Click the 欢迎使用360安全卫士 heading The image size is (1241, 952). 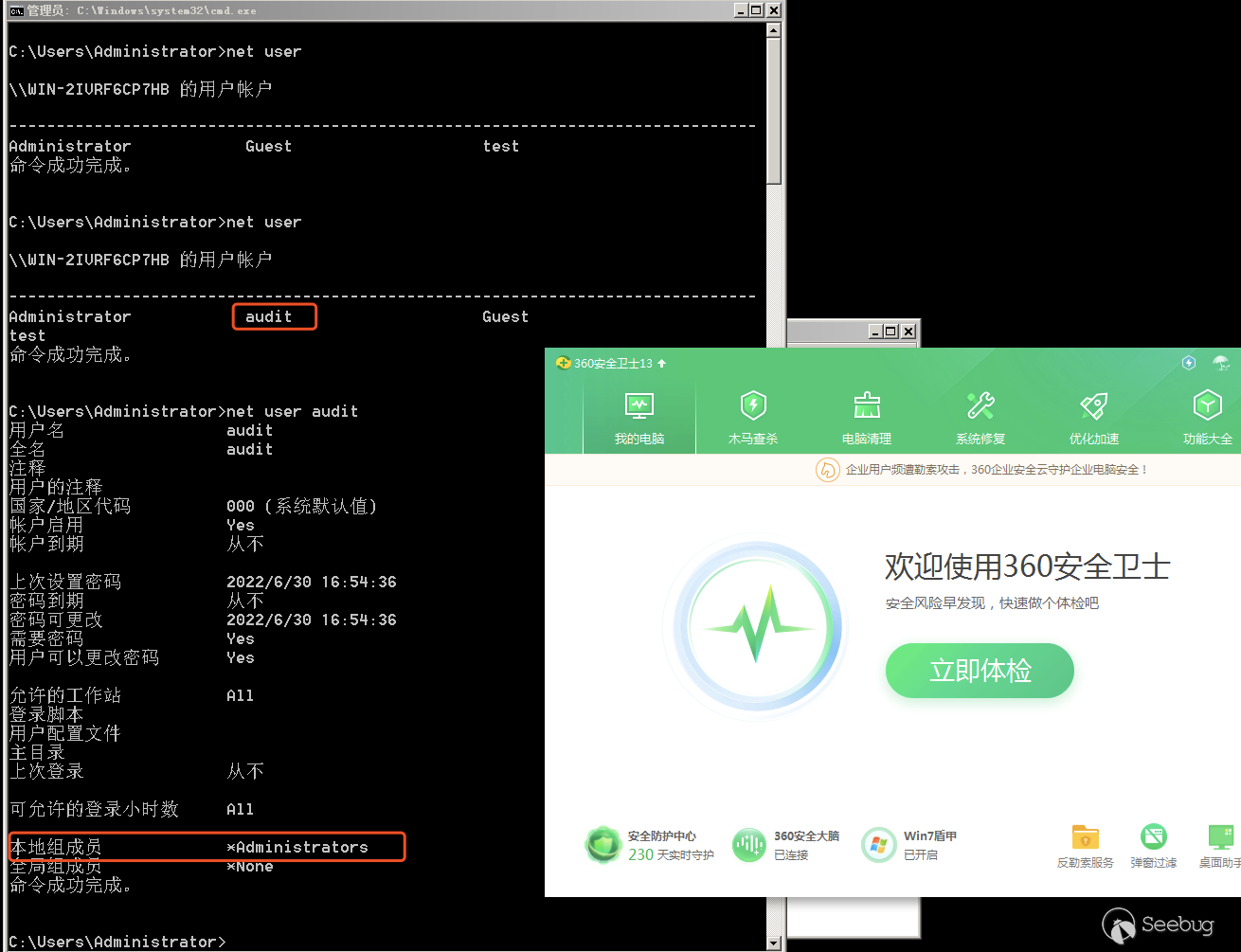point(1028,566)
